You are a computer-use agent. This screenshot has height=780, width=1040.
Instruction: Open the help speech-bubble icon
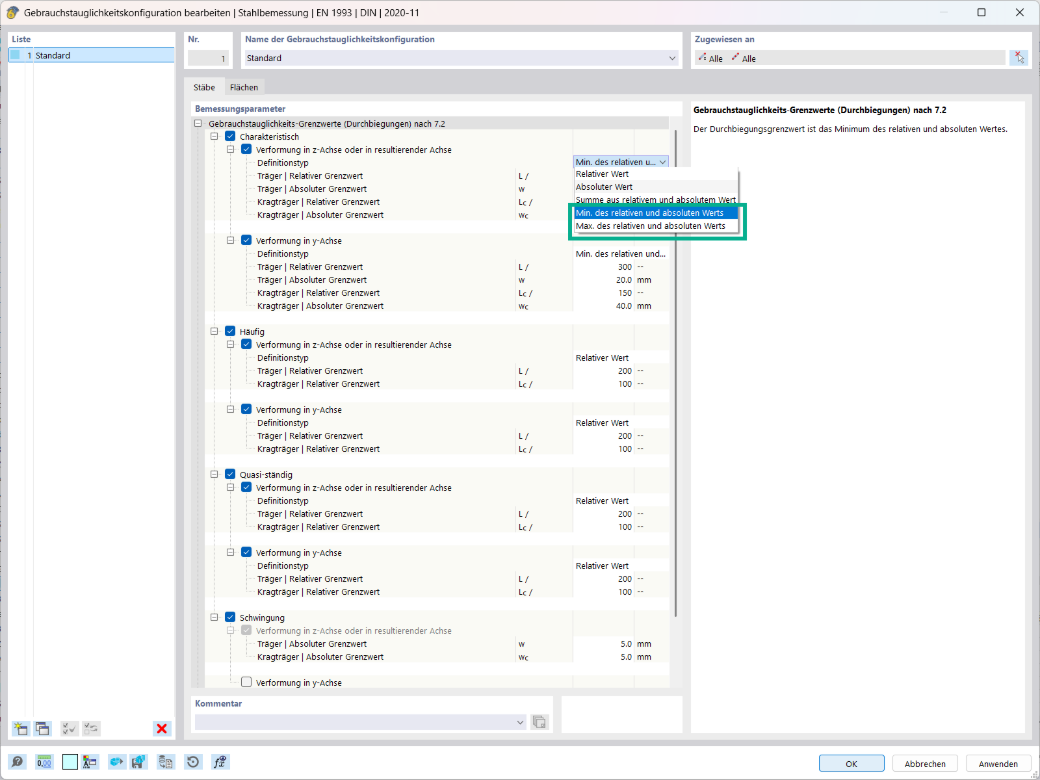coord(18,762)
